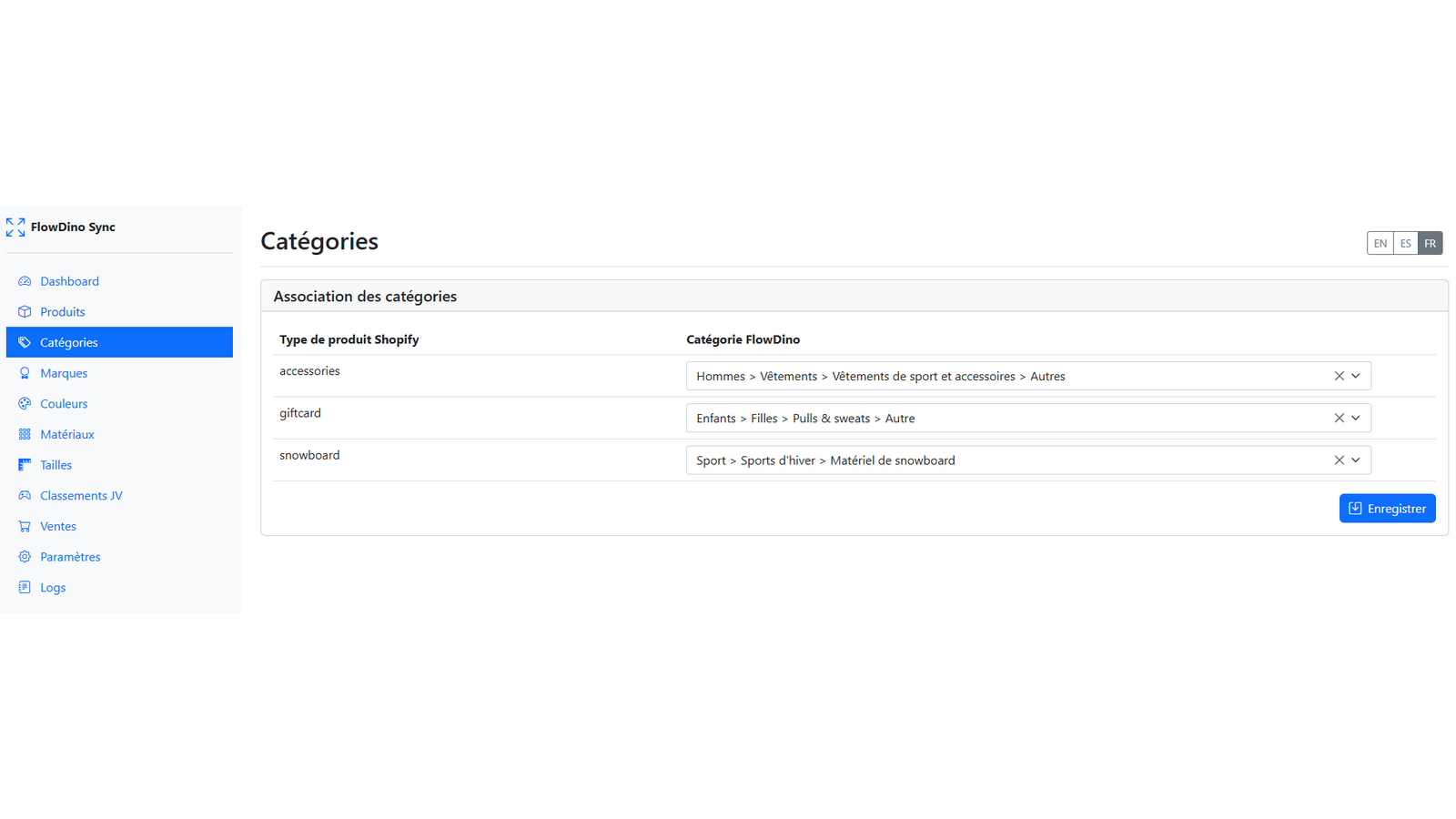Image resolution: width=1456 pixels, height=819 pixels.
Task: Switch language to EN
Action: [x=1380, y=243]
